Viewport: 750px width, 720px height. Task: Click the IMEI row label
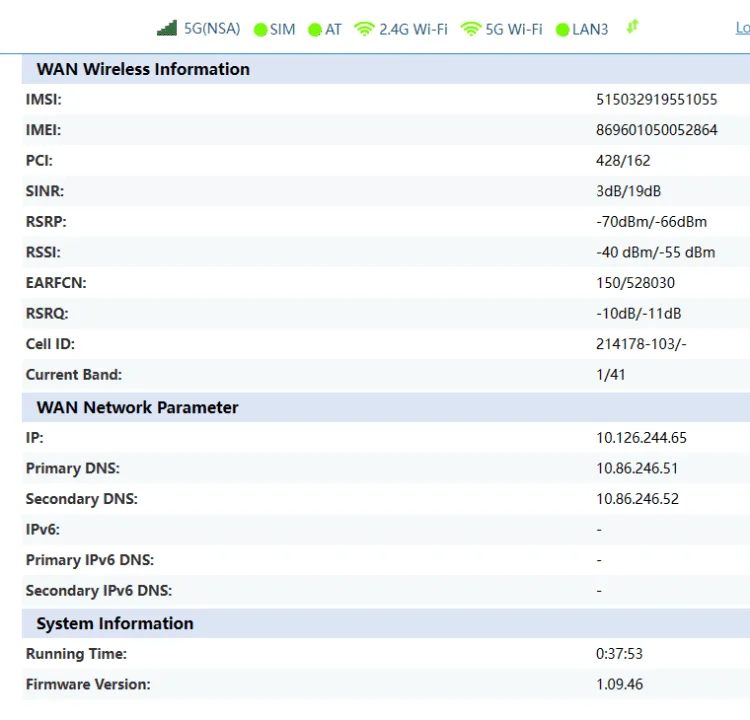(43, 130)
